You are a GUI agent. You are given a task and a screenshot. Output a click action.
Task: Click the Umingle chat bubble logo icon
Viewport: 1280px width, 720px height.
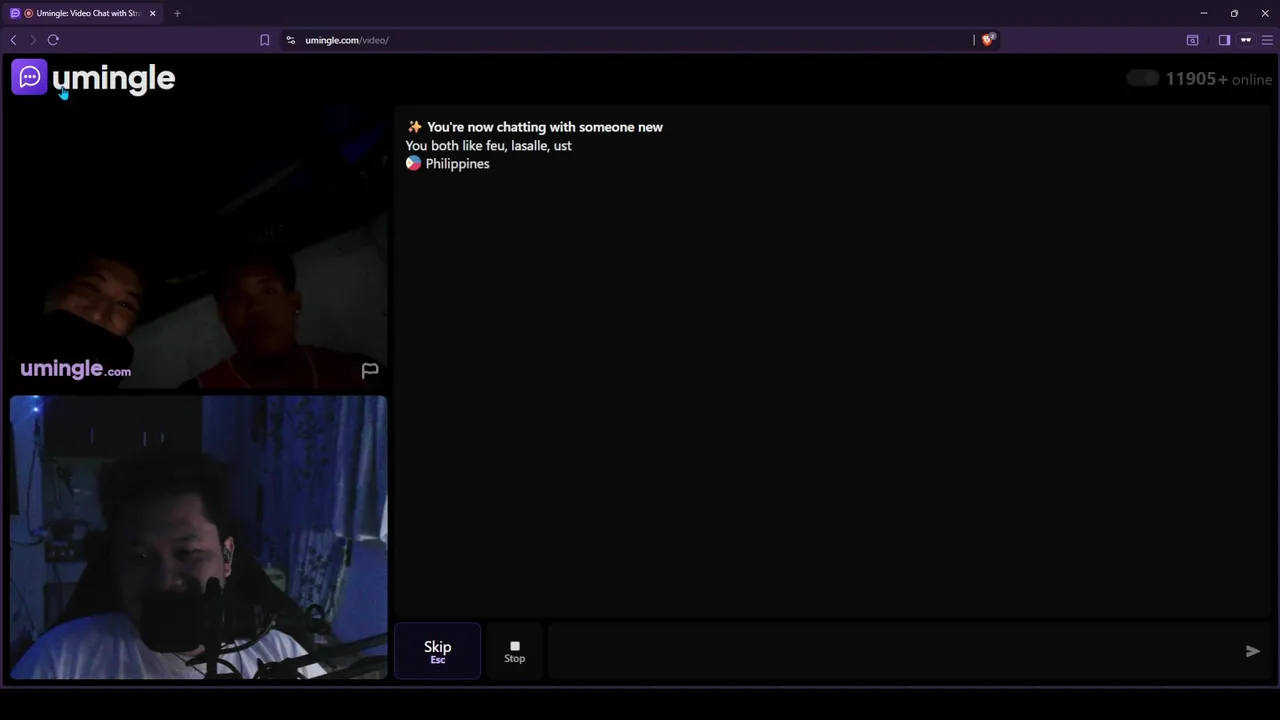pyautogui.click(x=29, y=77)
